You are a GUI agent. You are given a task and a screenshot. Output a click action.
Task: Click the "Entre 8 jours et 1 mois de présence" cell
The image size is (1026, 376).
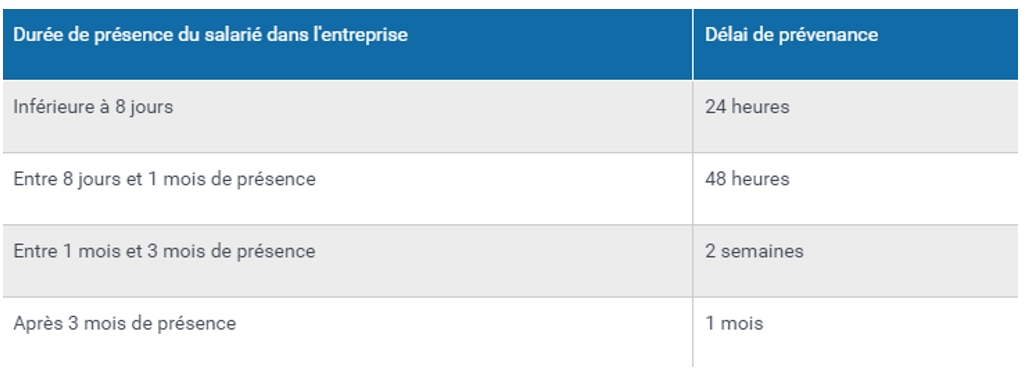(347, 189)
